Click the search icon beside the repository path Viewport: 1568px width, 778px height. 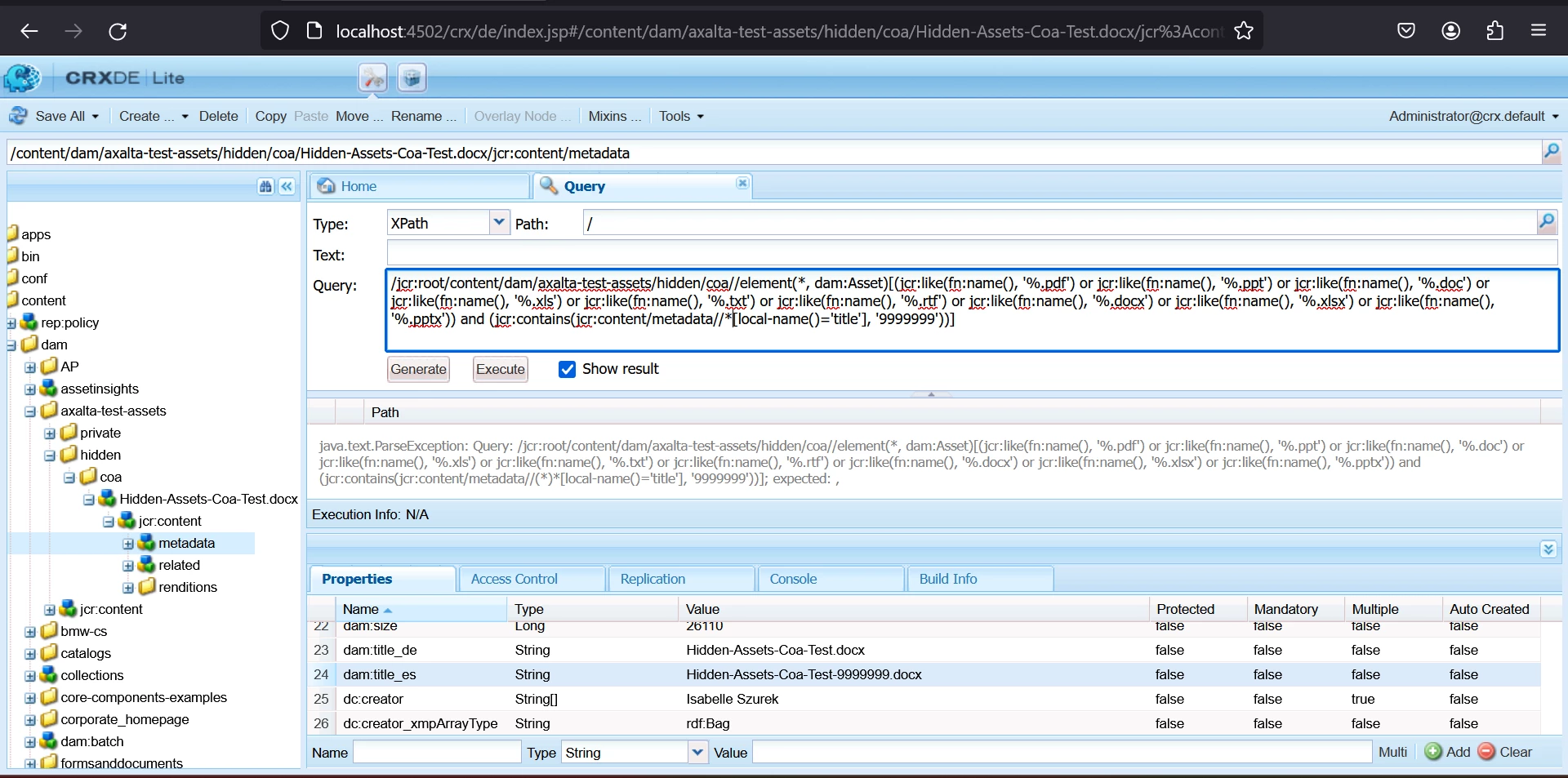(1551, 152)
